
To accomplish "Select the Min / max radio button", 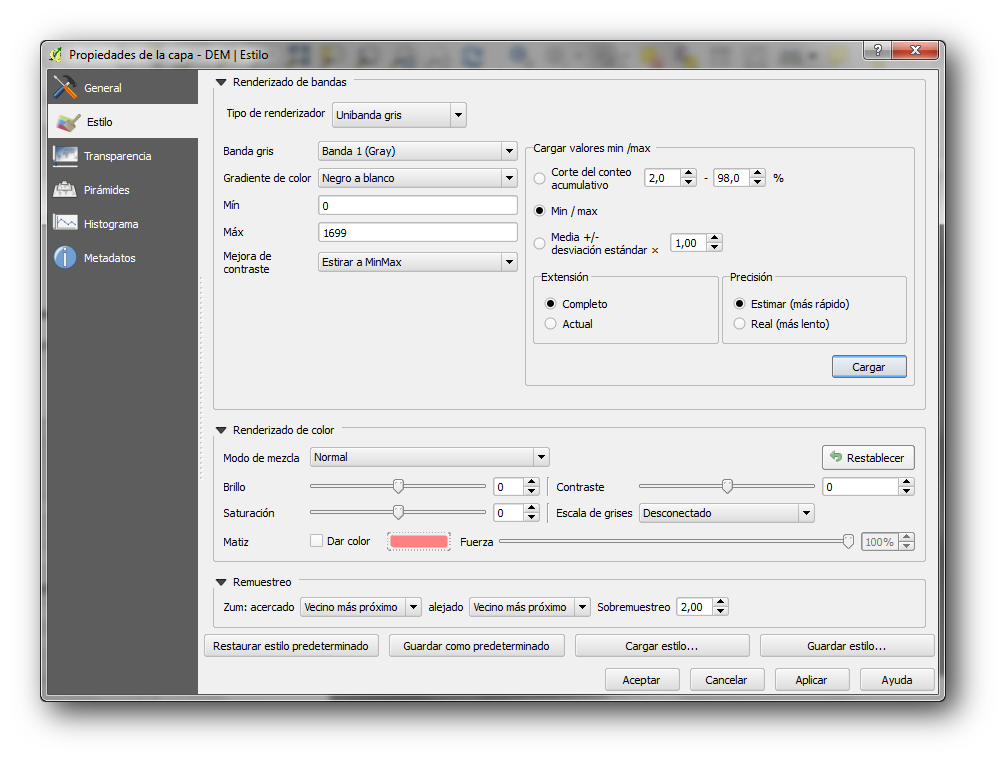I will 540,211.
